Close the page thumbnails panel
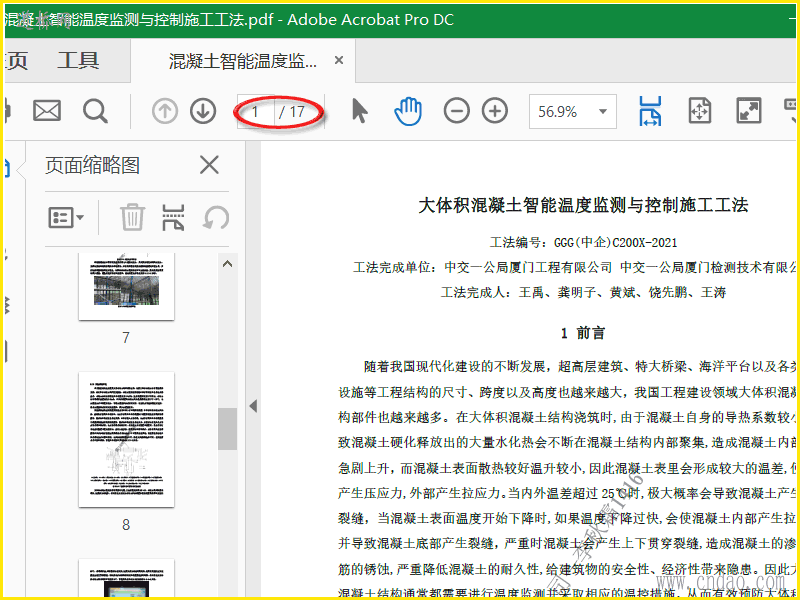 209,165
